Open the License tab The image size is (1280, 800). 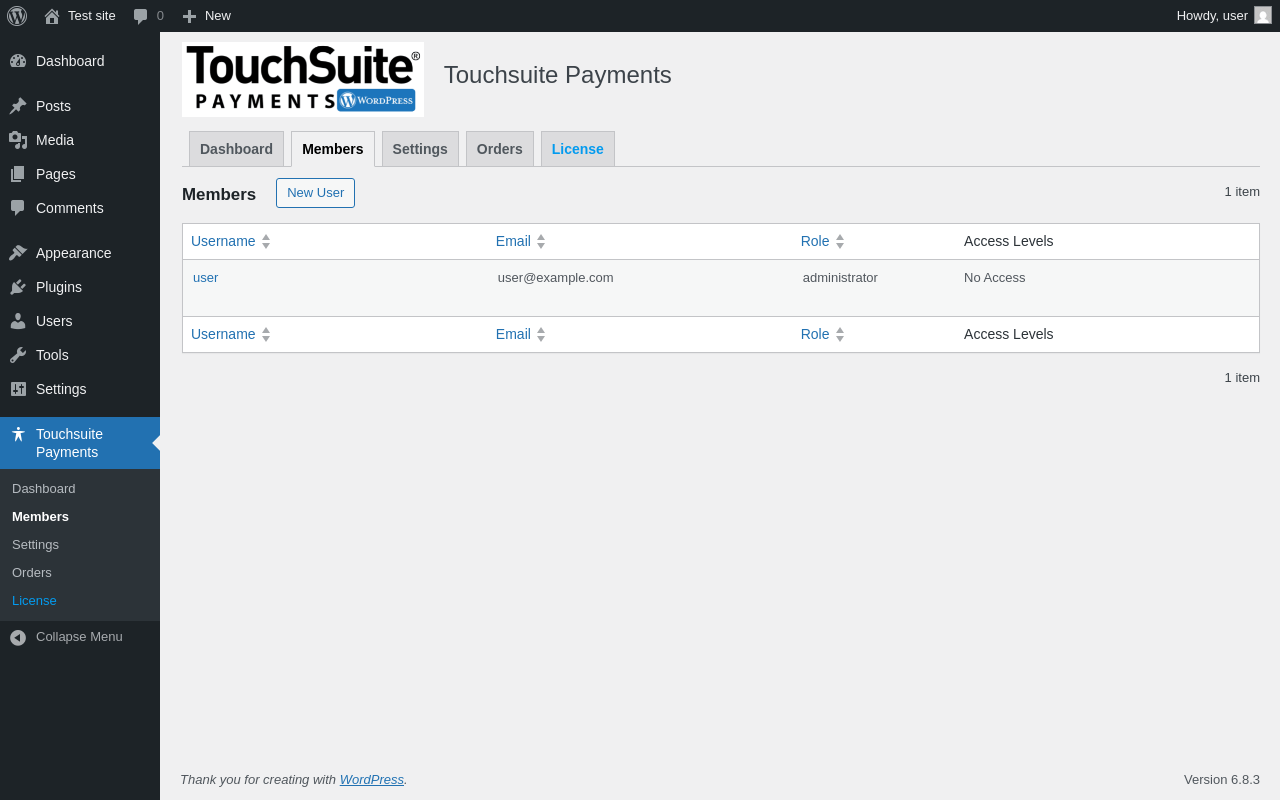578,149
